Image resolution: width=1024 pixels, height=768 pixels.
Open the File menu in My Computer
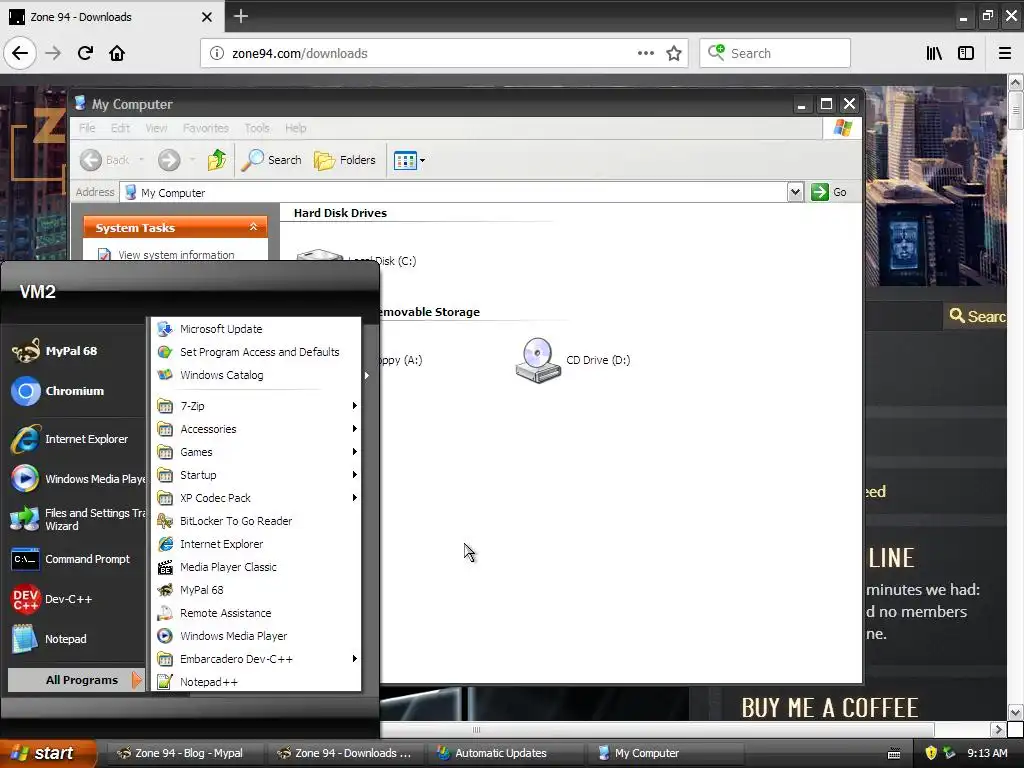coord(87,128)
